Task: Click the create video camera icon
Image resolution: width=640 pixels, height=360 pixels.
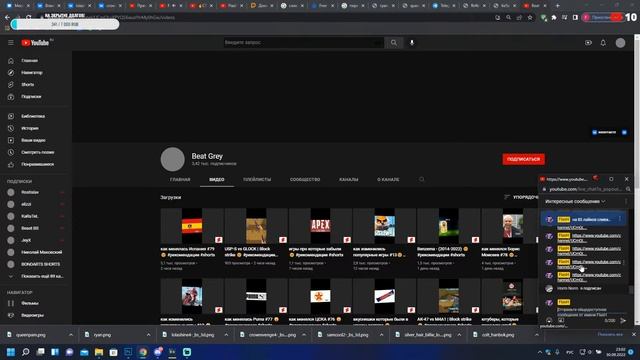Action: 588,42
